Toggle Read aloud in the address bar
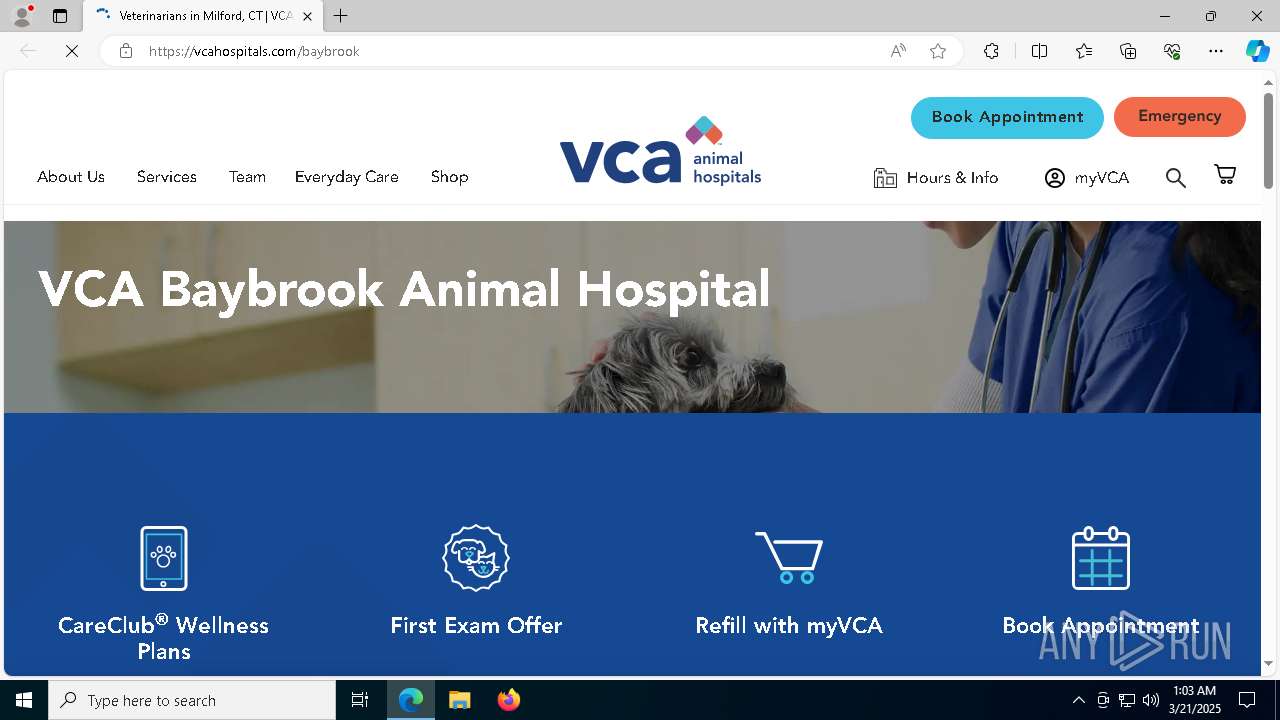Screen dimensions: 1280x720 pyautogui.click(x=898, y=51)
